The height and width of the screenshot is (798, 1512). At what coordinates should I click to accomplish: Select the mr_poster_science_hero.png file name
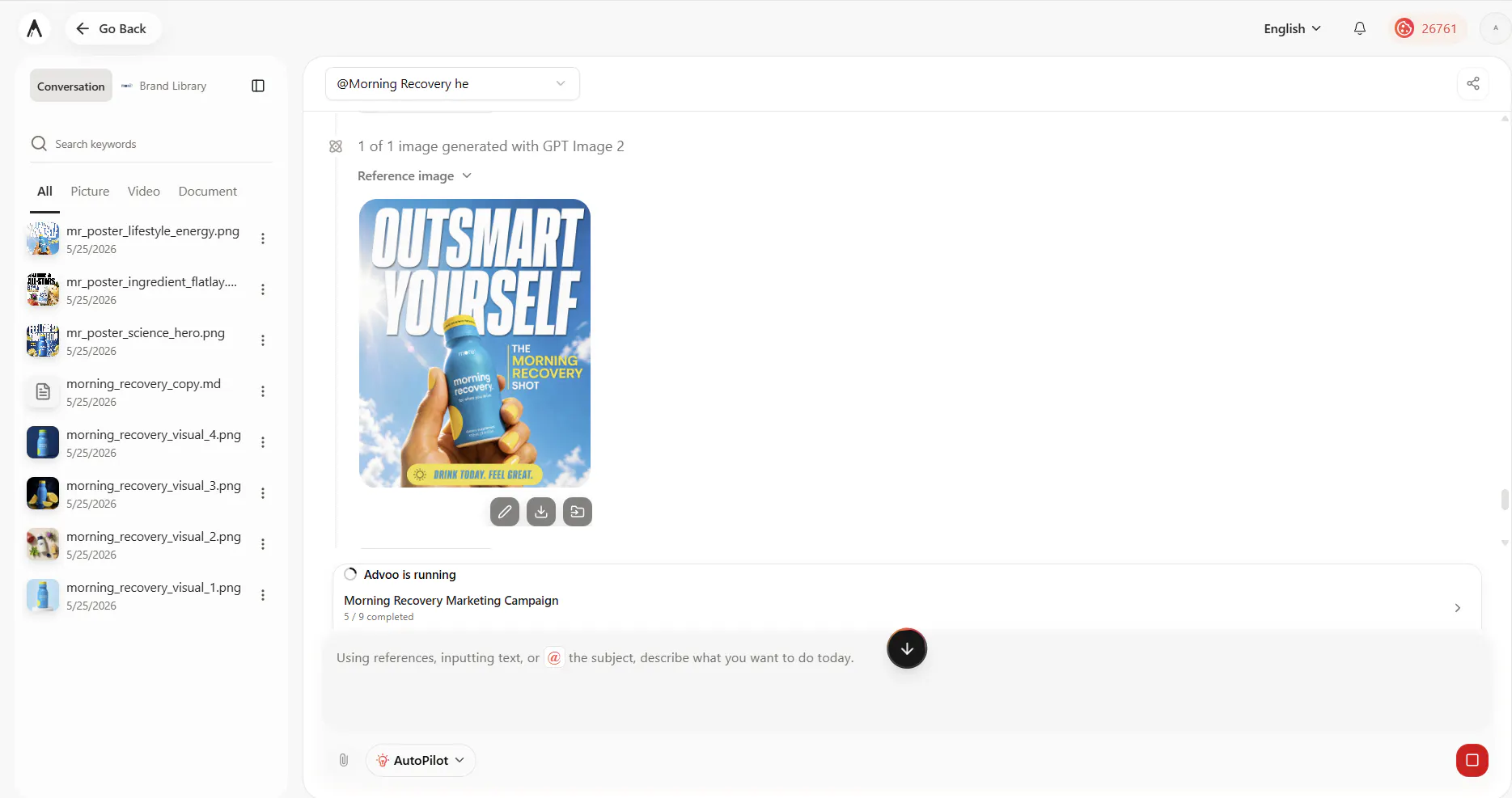[146, 333]
